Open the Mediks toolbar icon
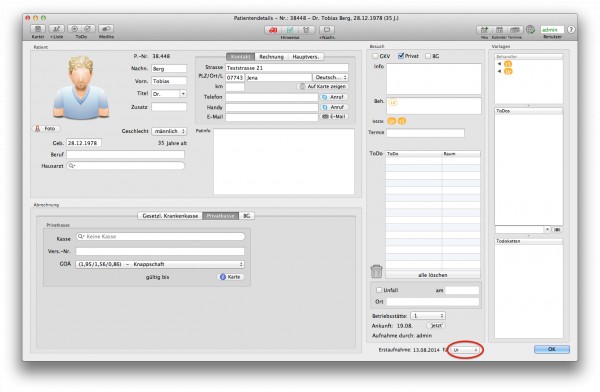Screen dimensions: 600x392 (106, 29)
